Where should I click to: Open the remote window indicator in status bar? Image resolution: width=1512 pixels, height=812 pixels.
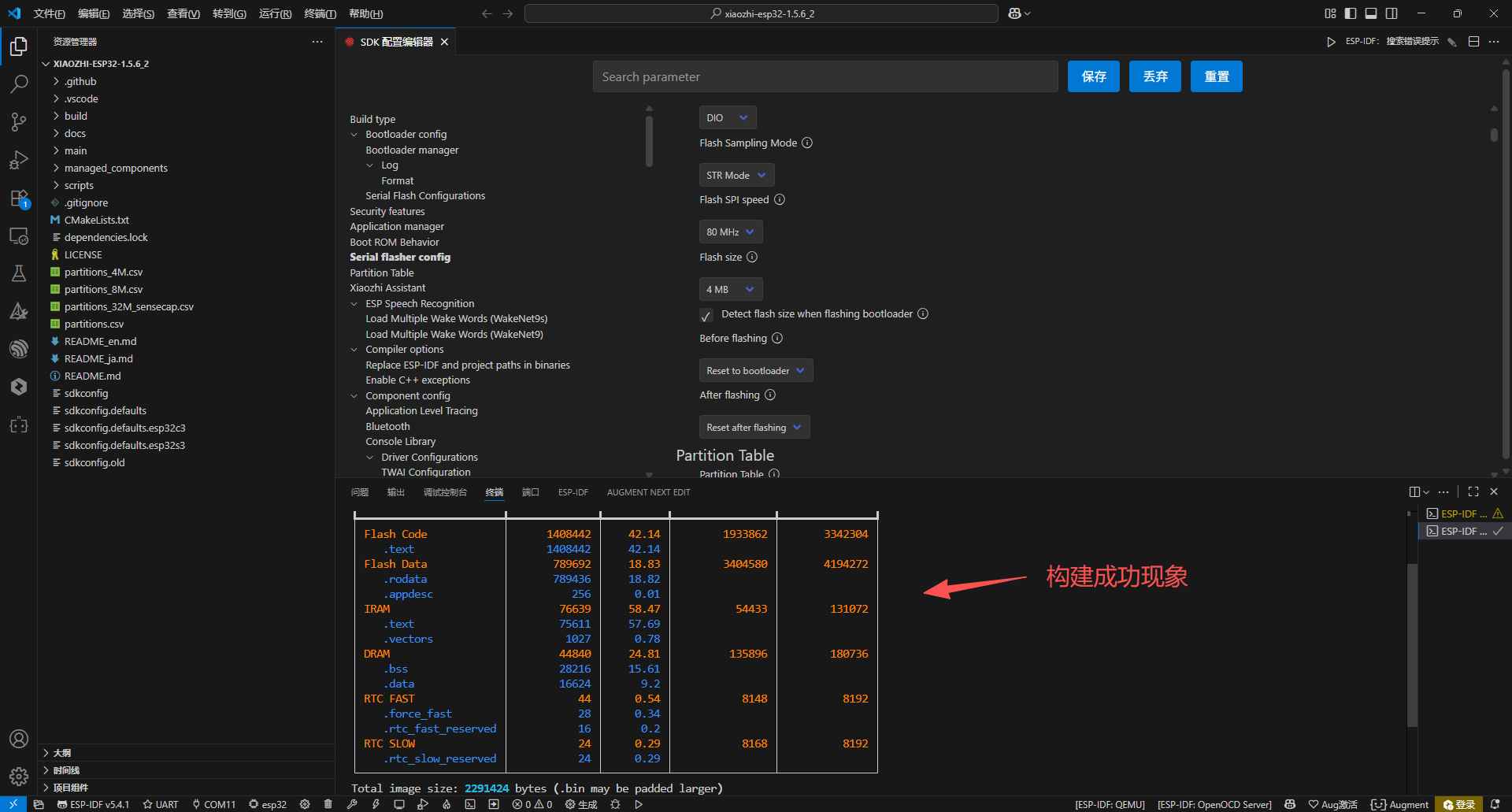click(13, 804)
